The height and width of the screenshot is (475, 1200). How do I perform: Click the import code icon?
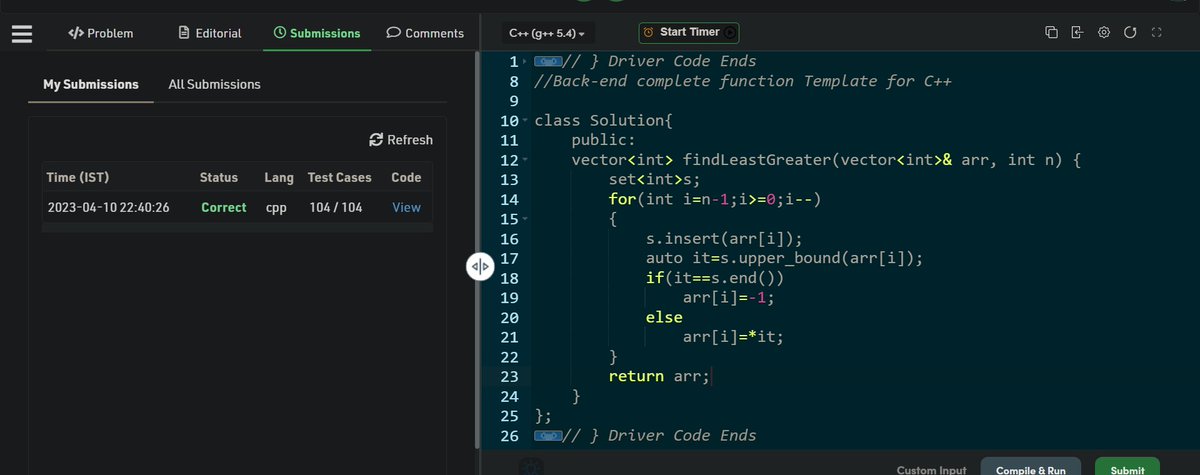tap(1077, 33)
